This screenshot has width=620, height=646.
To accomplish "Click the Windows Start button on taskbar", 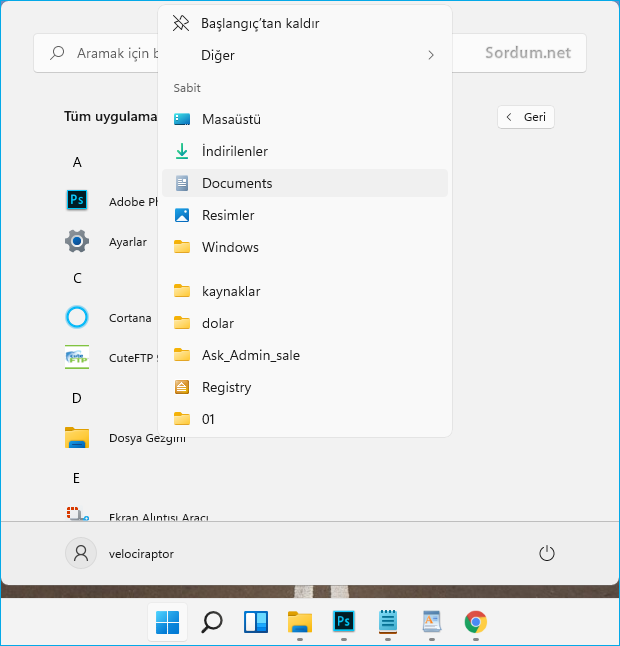I will 167,622.
